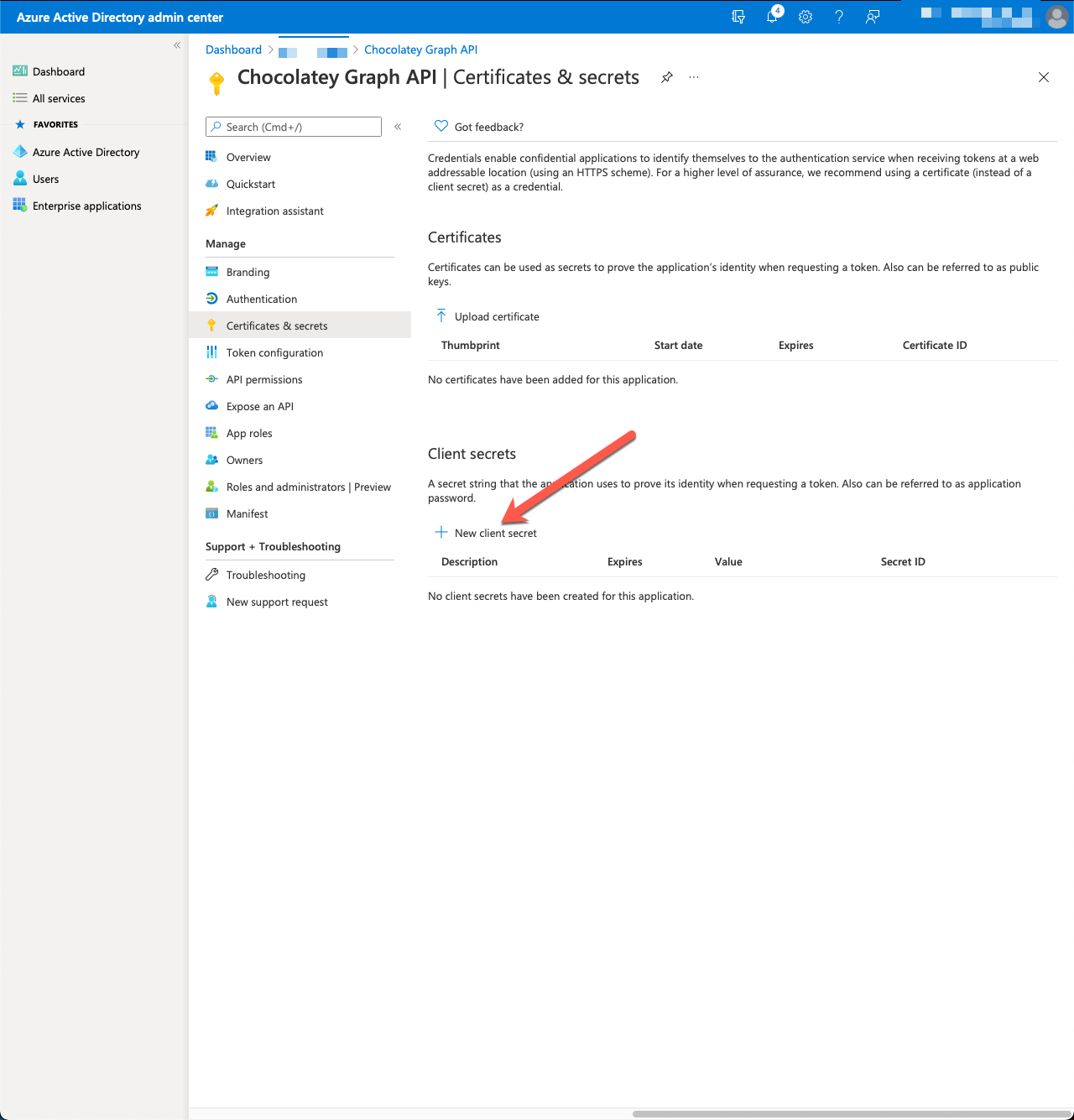Collapse the left portal navigation pane
This screenshot has width=1074, height=1120.
point(177,45)
